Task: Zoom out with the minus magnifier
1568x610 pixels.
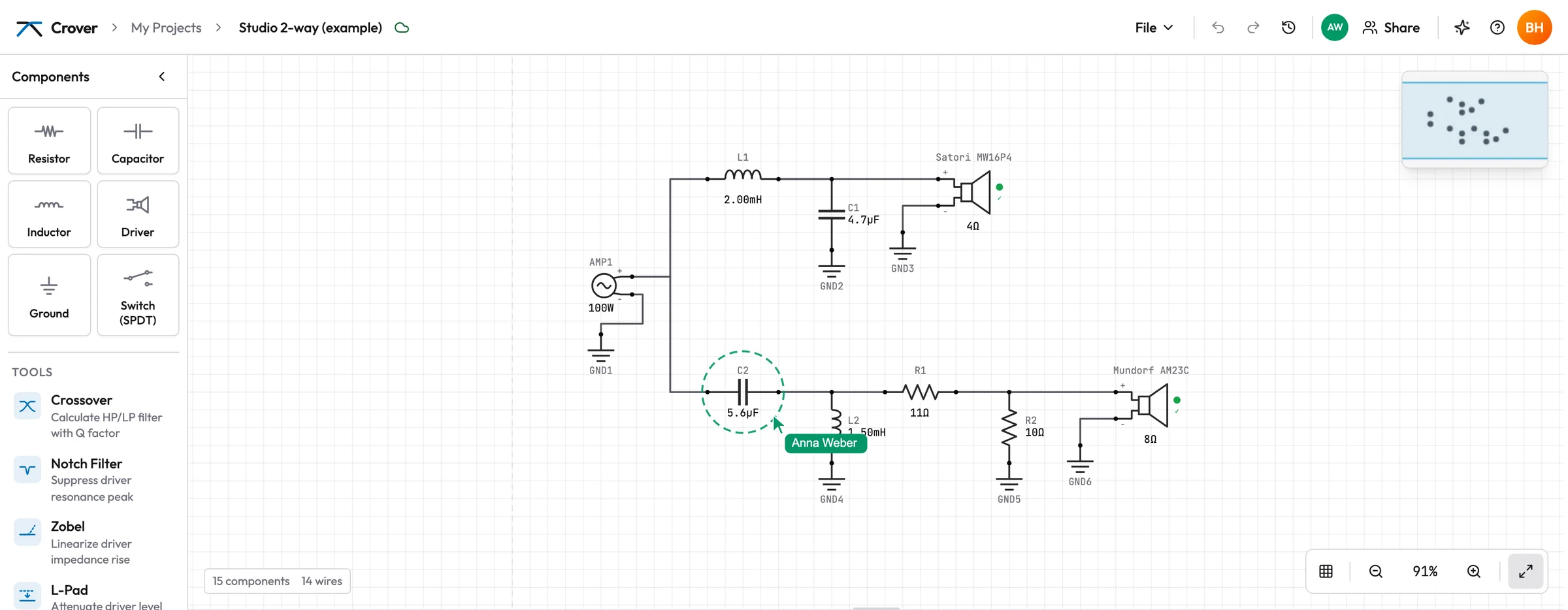Action: [1376, 571]
